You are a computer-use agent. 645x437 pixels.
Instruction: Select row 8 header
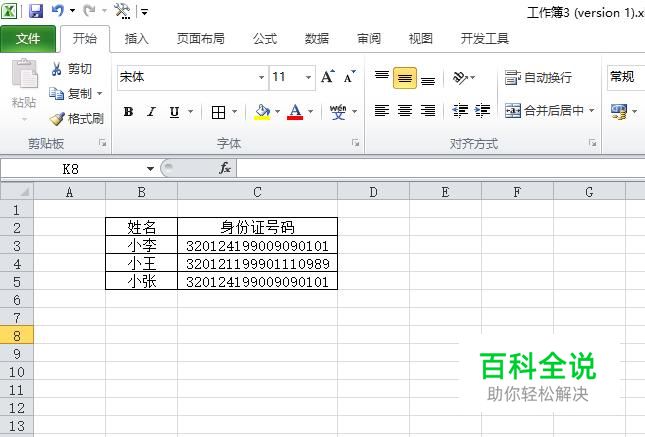(17, 336)
